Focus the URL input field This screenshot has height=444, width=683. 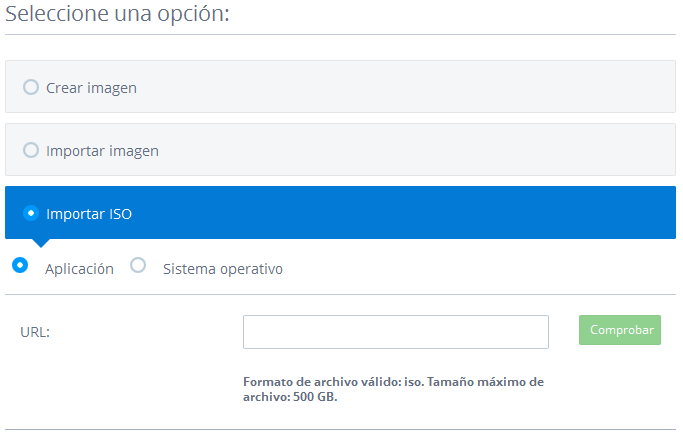395,332
